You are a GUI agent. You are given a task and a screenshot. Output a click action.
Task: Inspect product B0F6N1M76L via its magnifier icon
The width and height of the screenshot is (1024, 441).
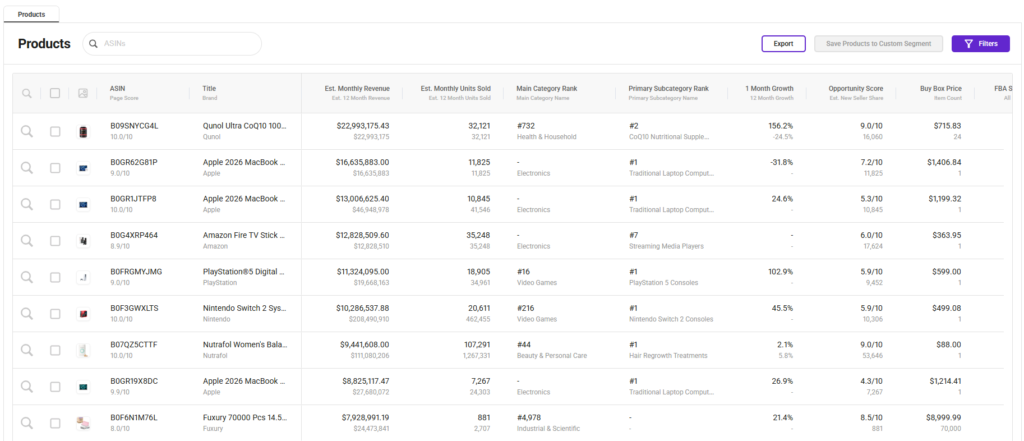point(27,423)
